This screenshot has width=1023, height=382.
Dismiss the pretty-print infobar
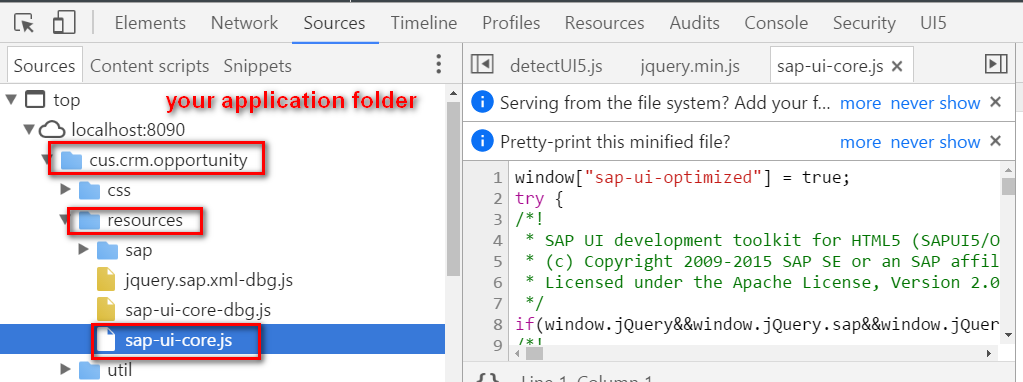tap(995, 141)
